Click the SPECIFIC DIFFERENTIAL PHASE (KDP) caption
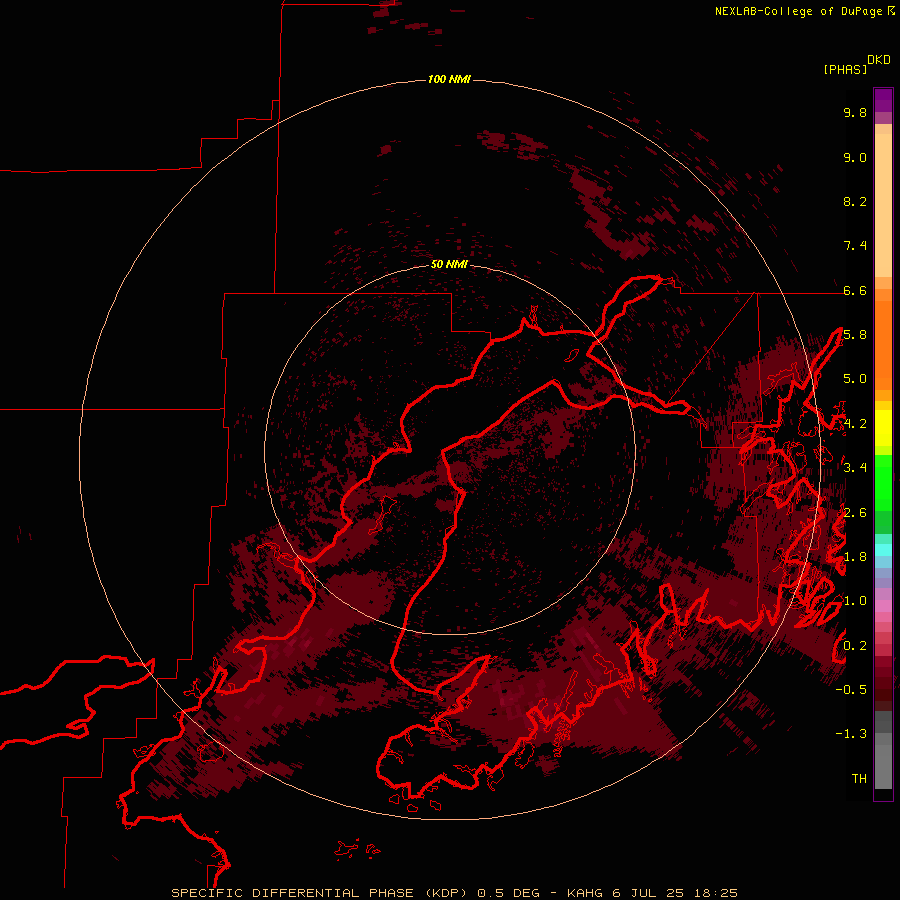900x900 pixels. pyautogui.click(x=320, y=893)
